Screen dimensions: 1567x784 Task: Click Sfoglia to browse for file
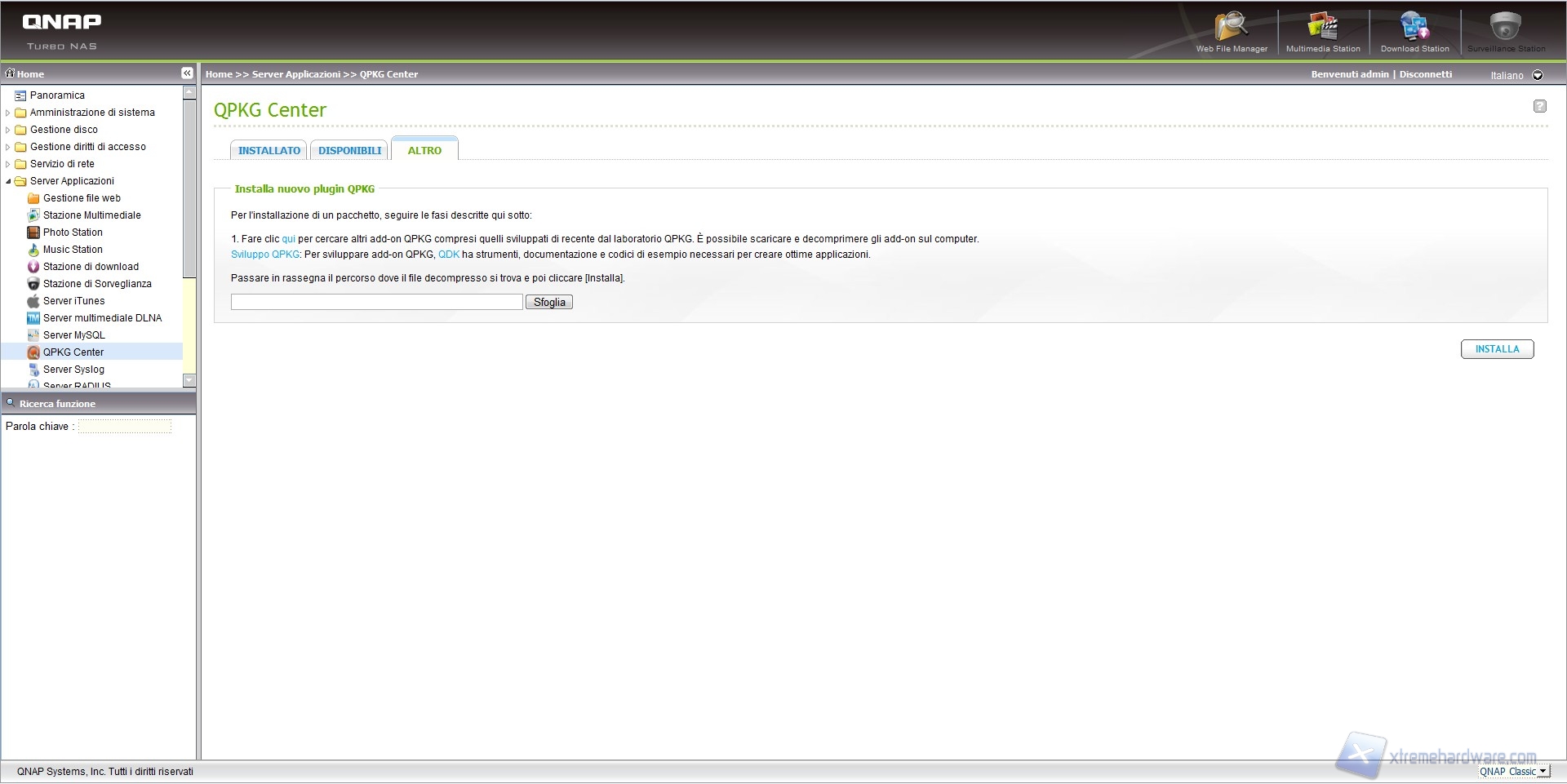pos(549,303)
